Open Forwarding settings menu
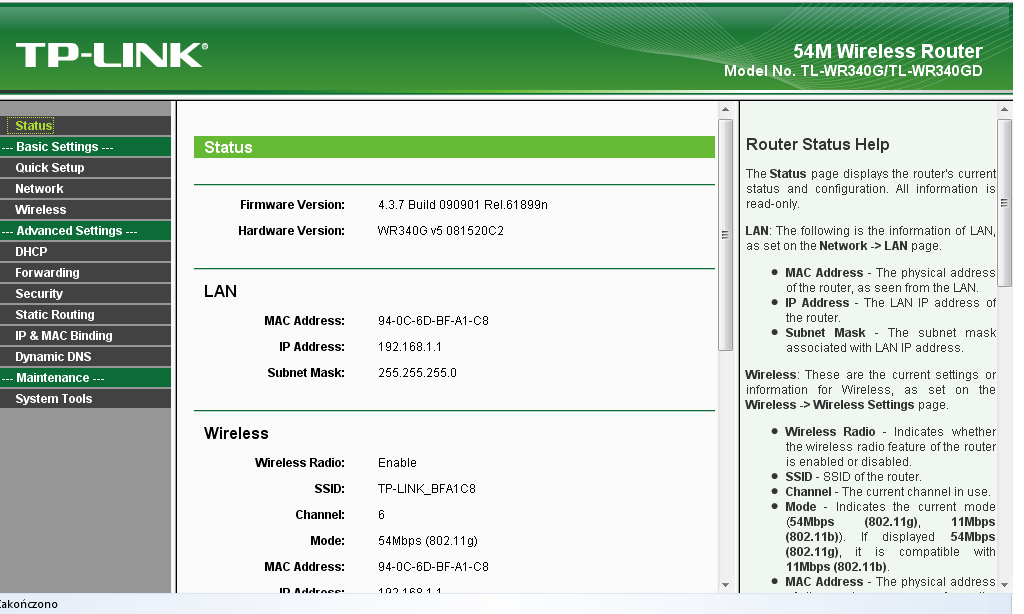 tap(47, 272)
